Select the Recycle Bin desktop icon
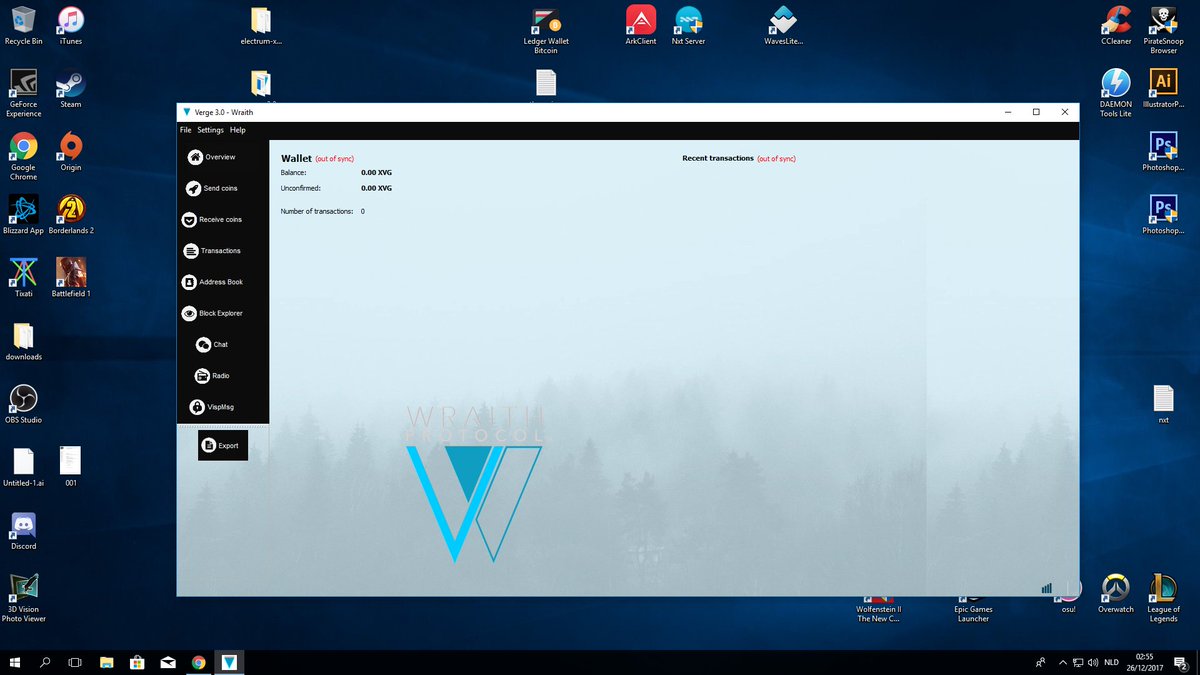Screen dimensions: 1200x675 click(23, 26)
